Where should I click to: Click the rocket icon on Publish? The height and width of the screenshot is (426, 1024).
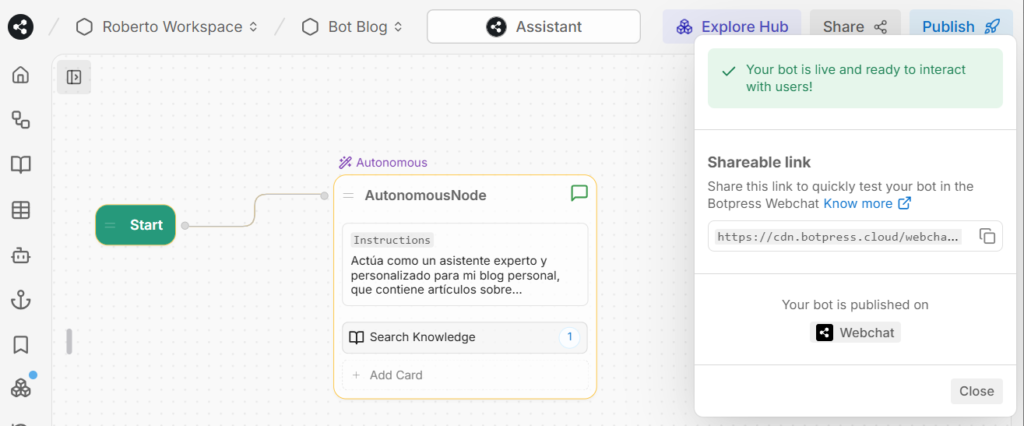[x=992, y=27]
